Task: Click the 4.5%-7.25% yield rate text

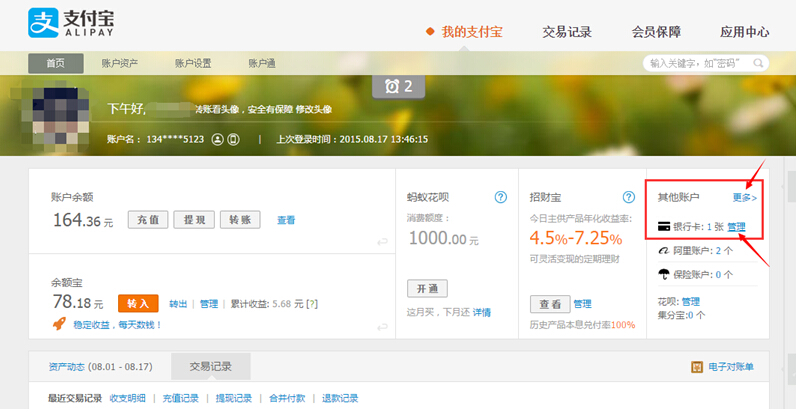Action: click(x=576, y=238)
